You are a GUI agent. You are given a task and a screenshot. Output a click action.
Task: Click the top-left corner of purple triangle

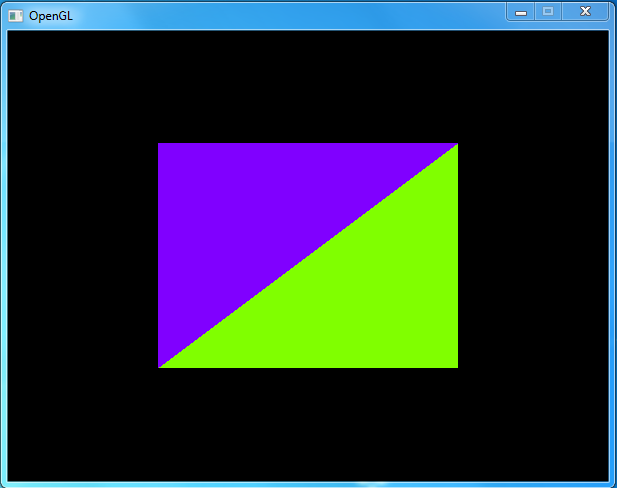pos(160,145)
